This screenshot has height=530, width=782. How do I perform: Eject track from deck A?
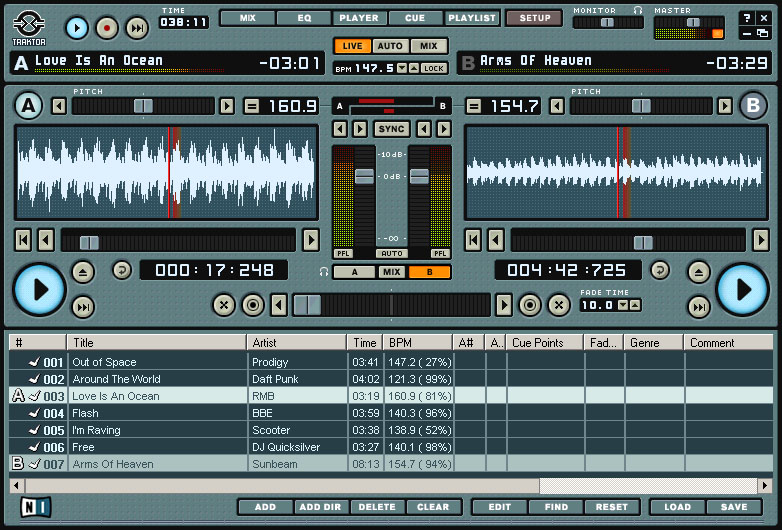tap(83, 272)
